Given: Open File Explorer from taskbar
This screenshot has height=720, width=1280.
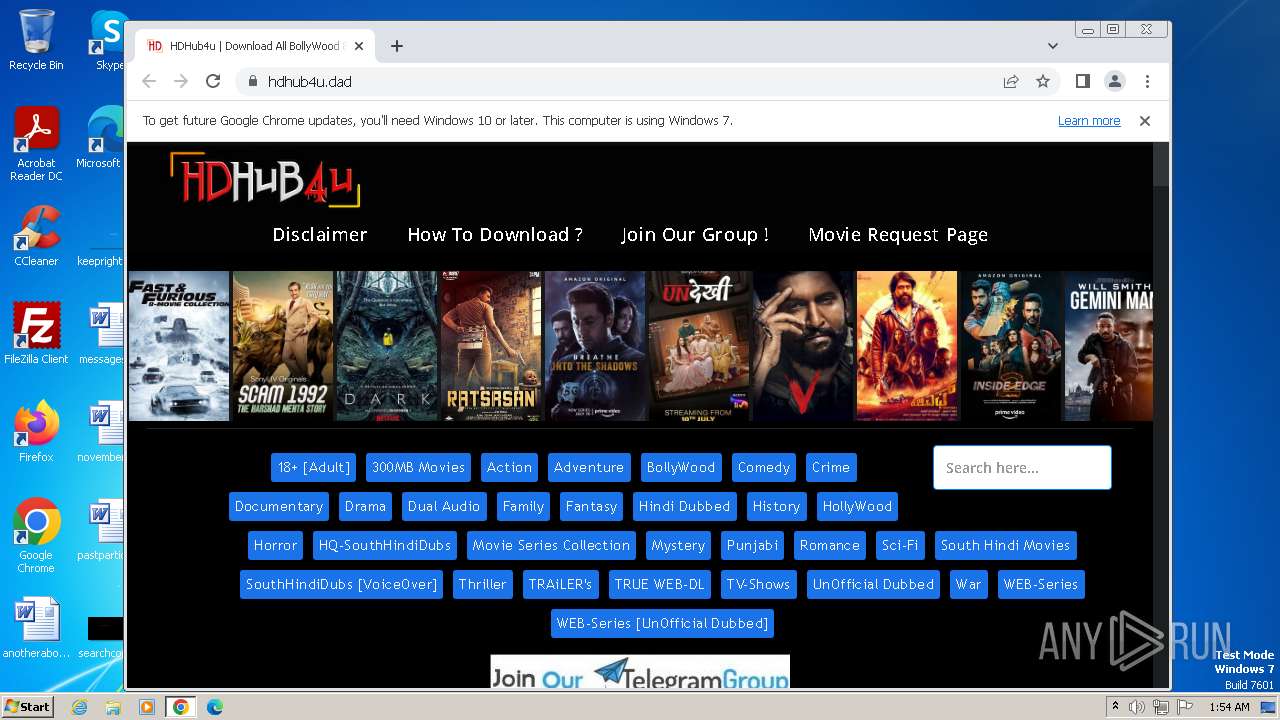Looking at the screenshot, I should [113, 707].
